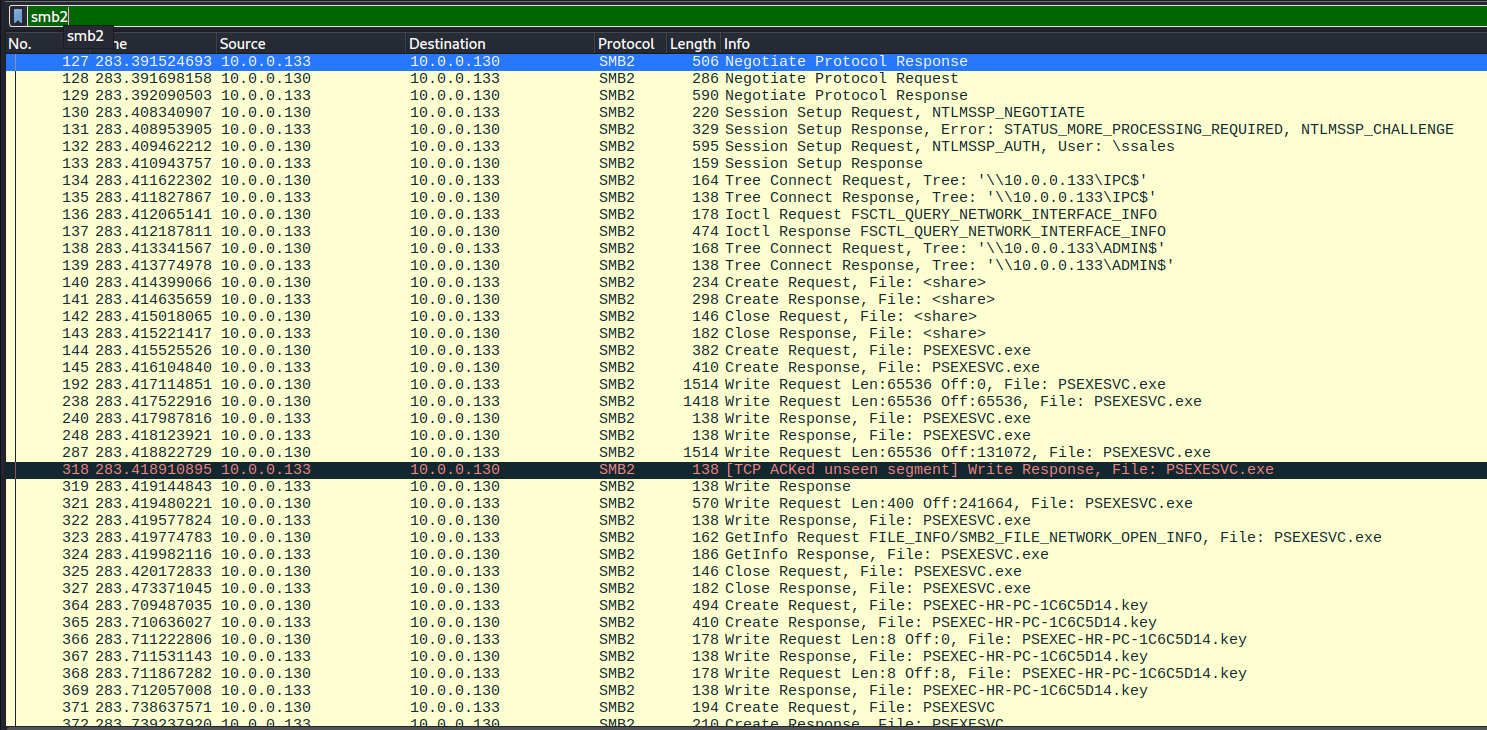The image size is (1487, 730).
Task: Select packet 321 Write Request Len:400
Action: point(745,503)
